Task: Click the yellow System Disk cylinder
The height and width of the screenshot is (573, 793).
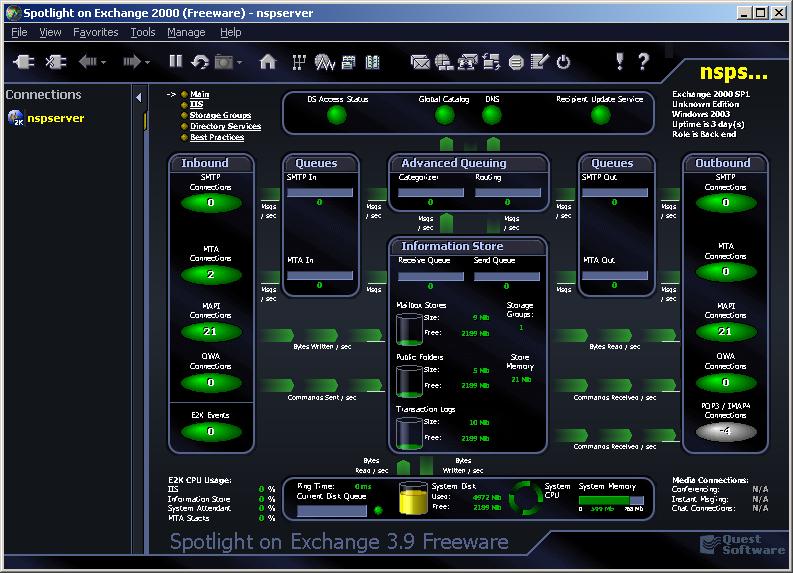Action: [413, 498]
